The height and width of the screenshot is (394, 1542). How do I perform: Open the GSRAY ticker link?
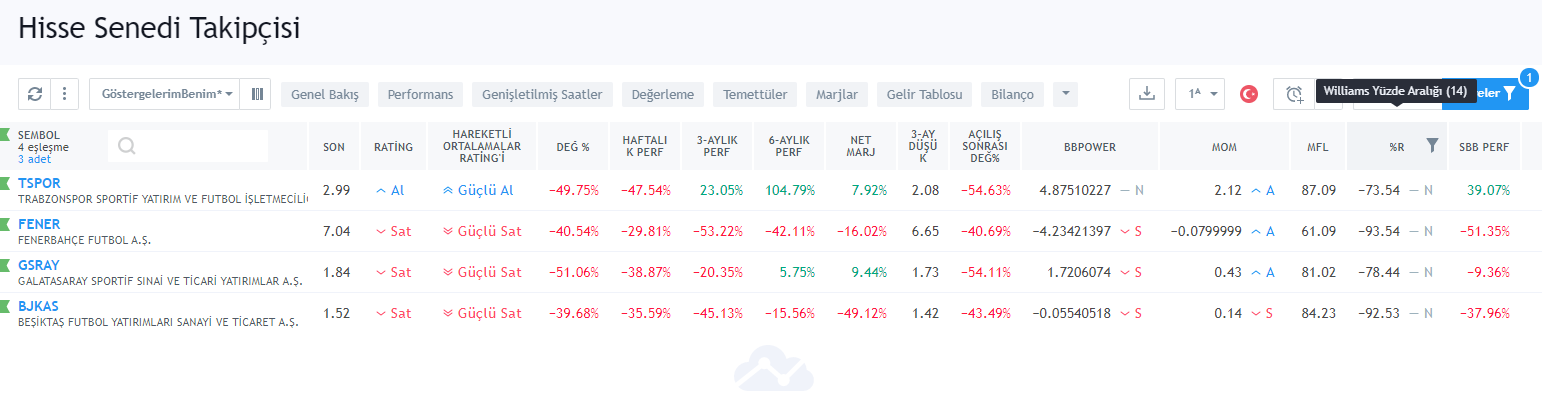[x=39, y=266]
